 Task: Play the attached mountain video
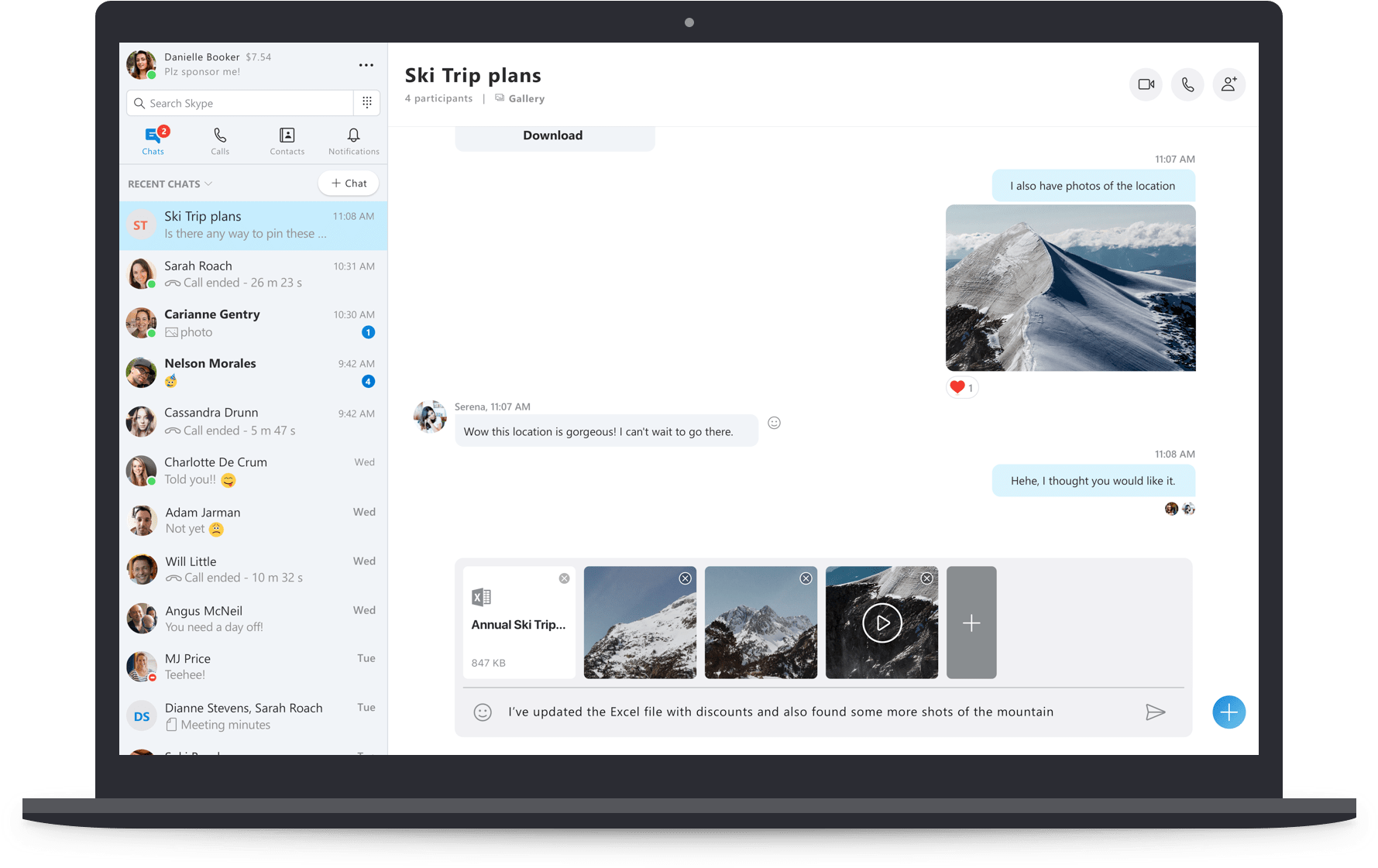click(x=881, y=623)
